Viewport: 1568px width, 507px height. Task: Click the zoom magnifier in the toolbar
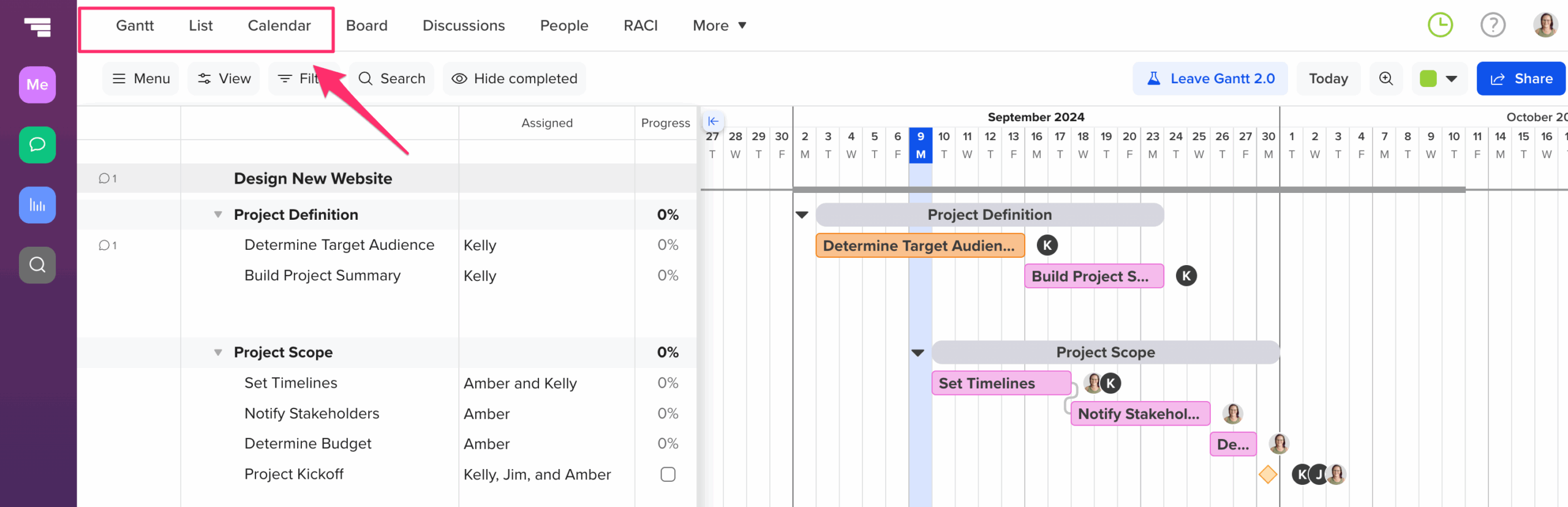click(1385, 78)
